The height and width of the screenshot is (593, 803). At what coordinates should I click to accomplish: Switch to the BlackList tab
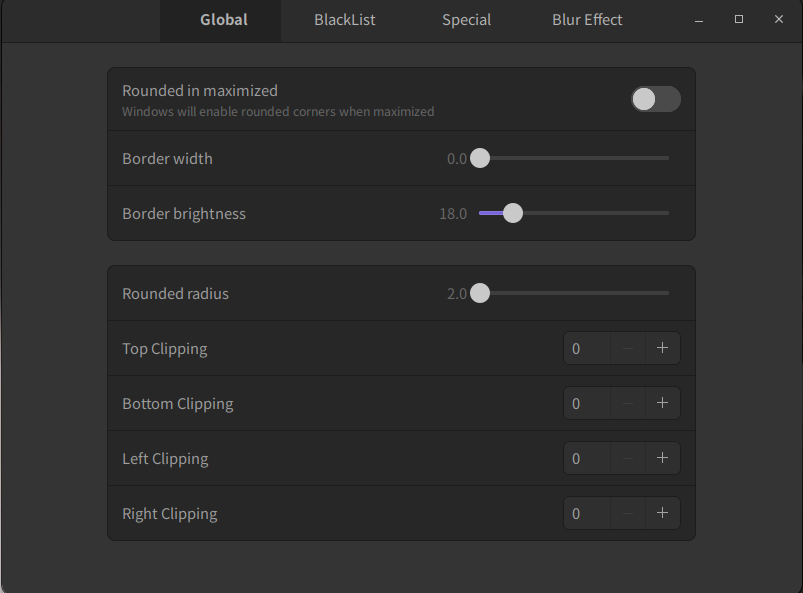[x=345, y=20]
